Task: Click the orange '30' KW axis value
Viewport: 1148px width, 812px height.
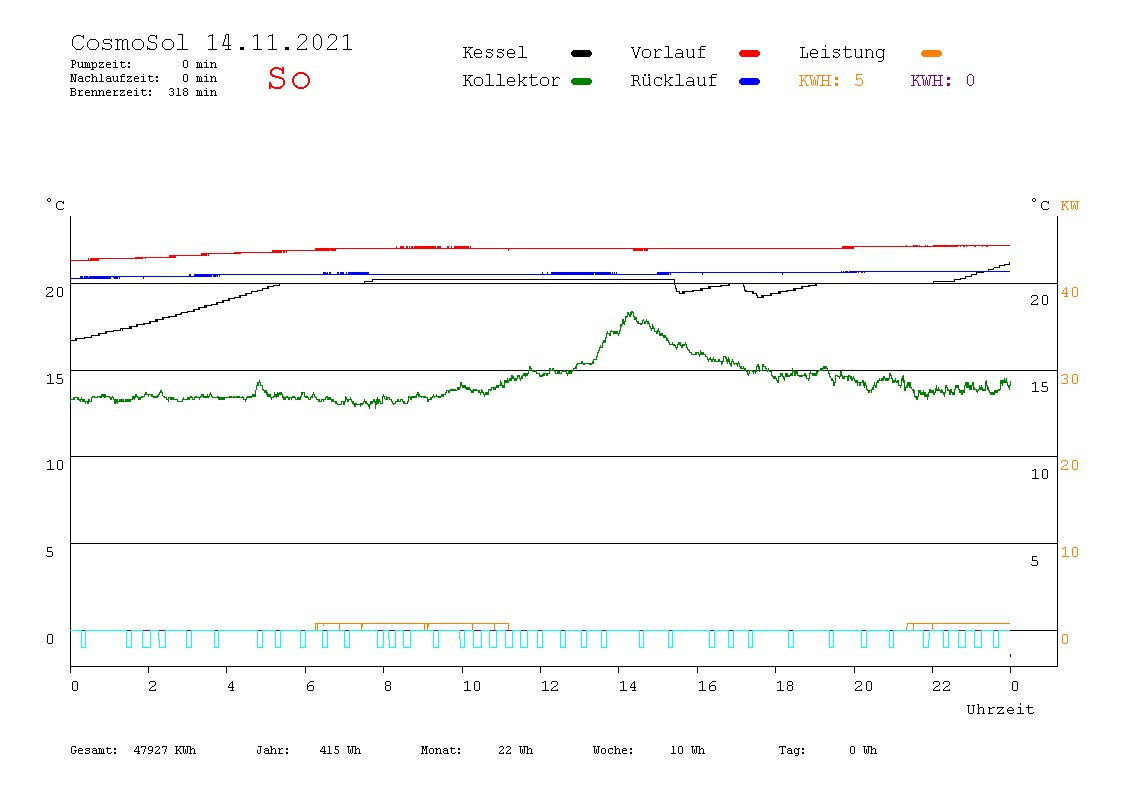Action: [x=1070, y=379]
